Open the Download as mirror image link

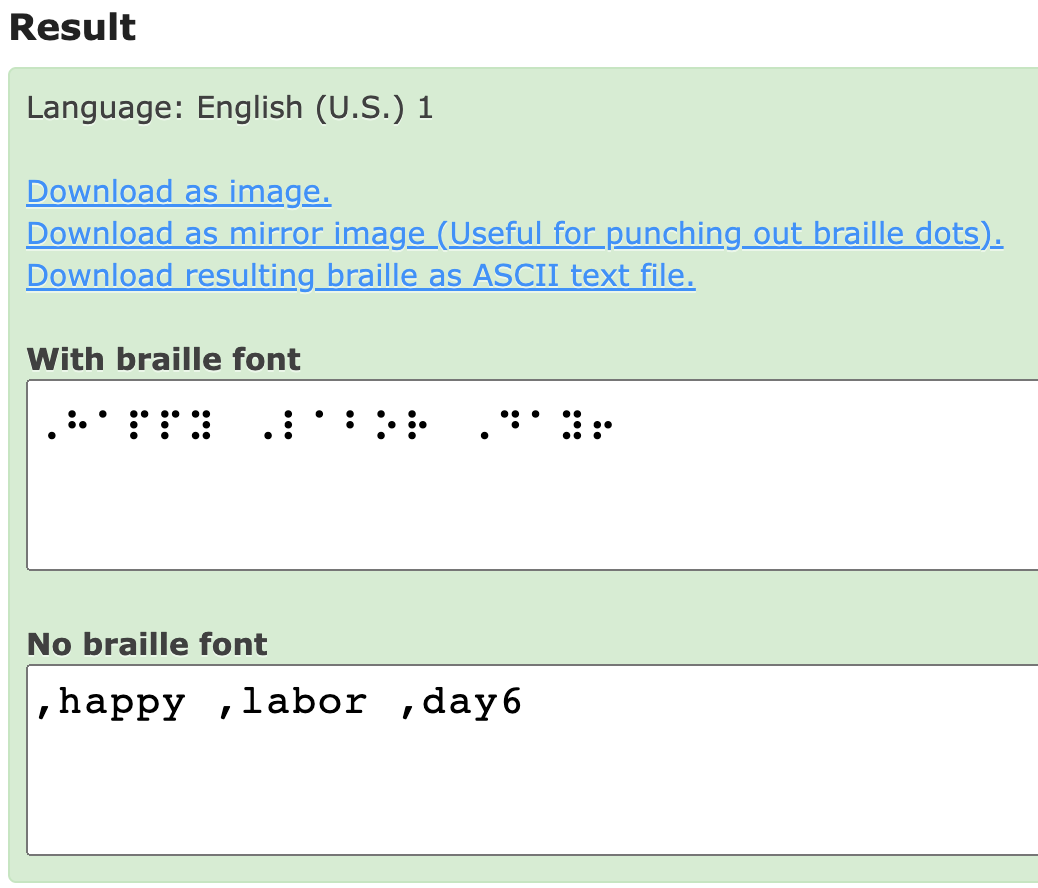514,233
